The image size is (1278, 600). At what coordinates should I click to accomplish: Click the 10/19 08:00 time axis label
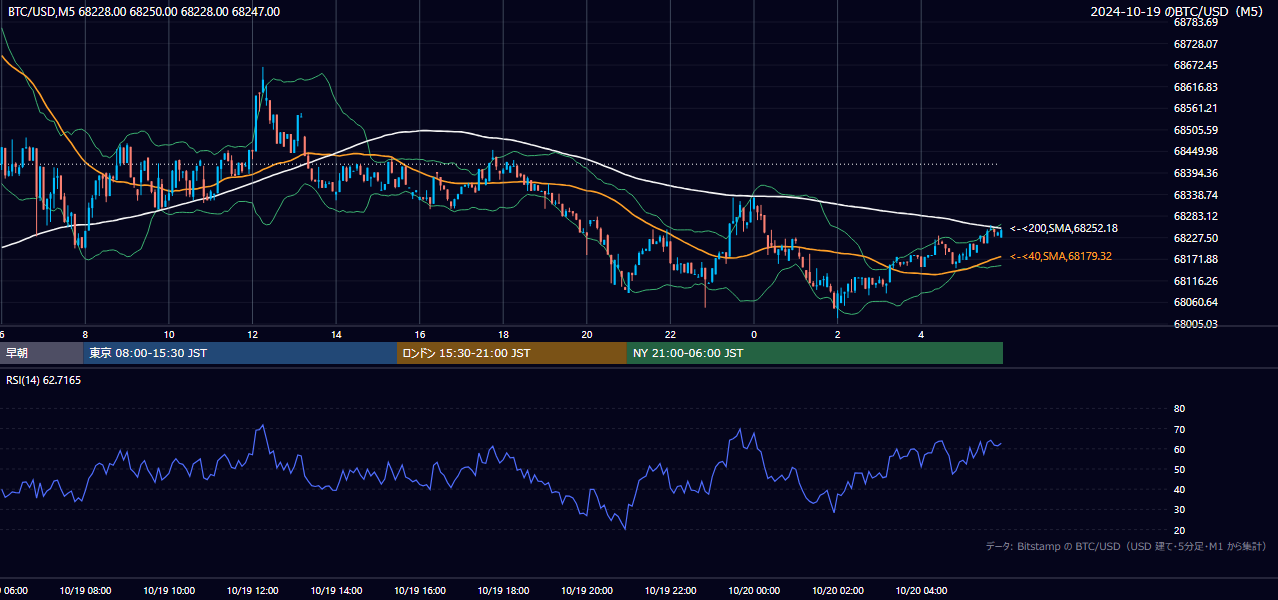(x=85, y=591)
